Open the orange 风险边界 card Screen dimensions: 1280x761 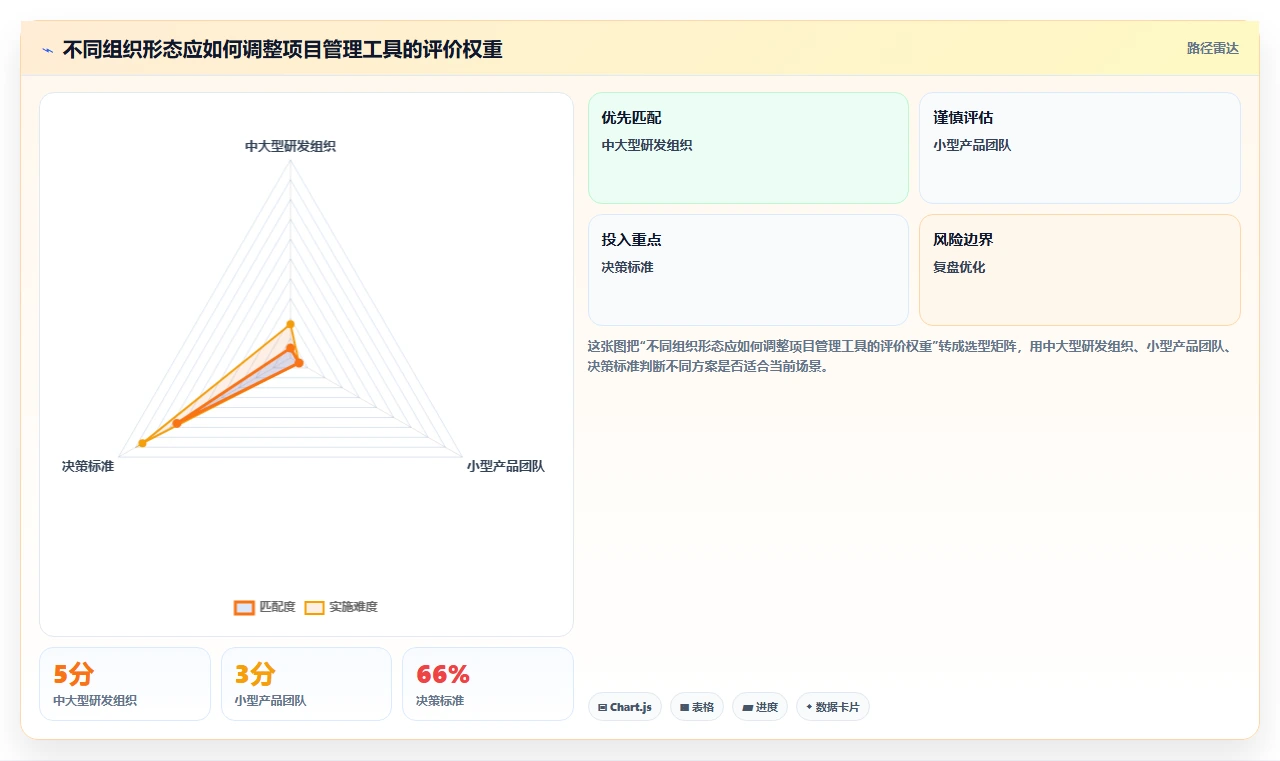1080,270
